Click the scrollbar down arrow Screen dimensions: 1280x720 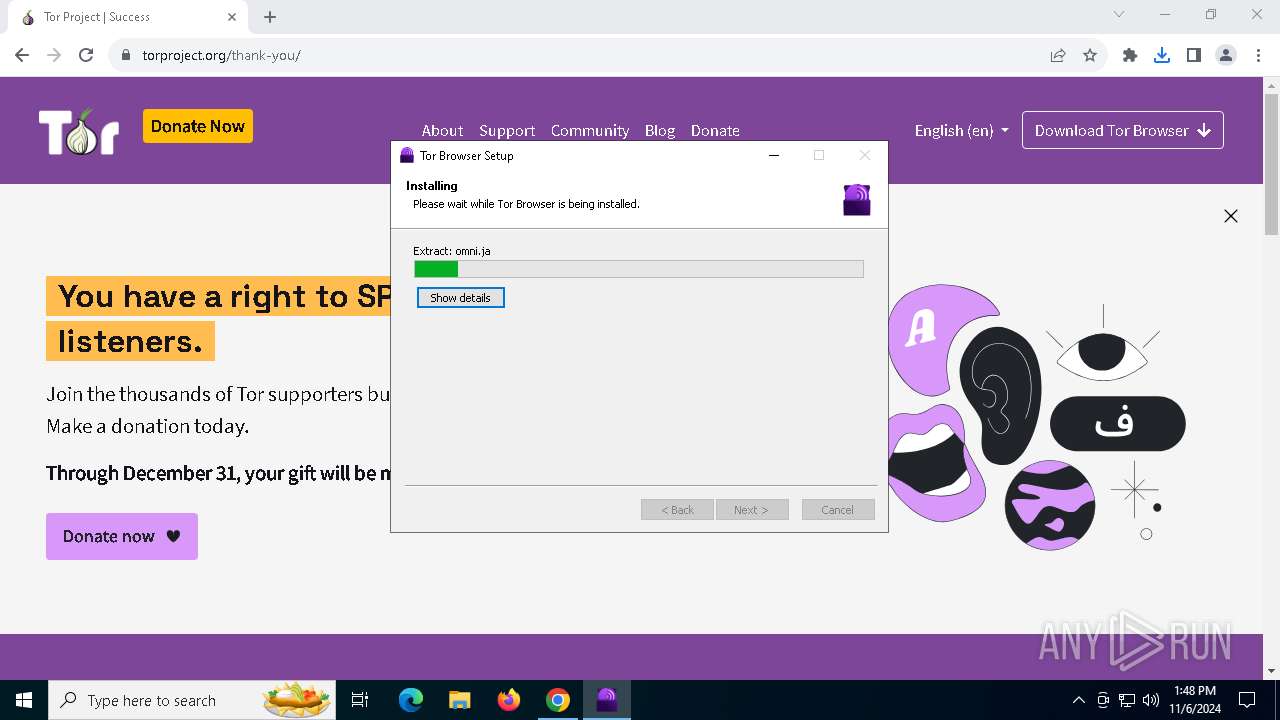point(1271,671)
